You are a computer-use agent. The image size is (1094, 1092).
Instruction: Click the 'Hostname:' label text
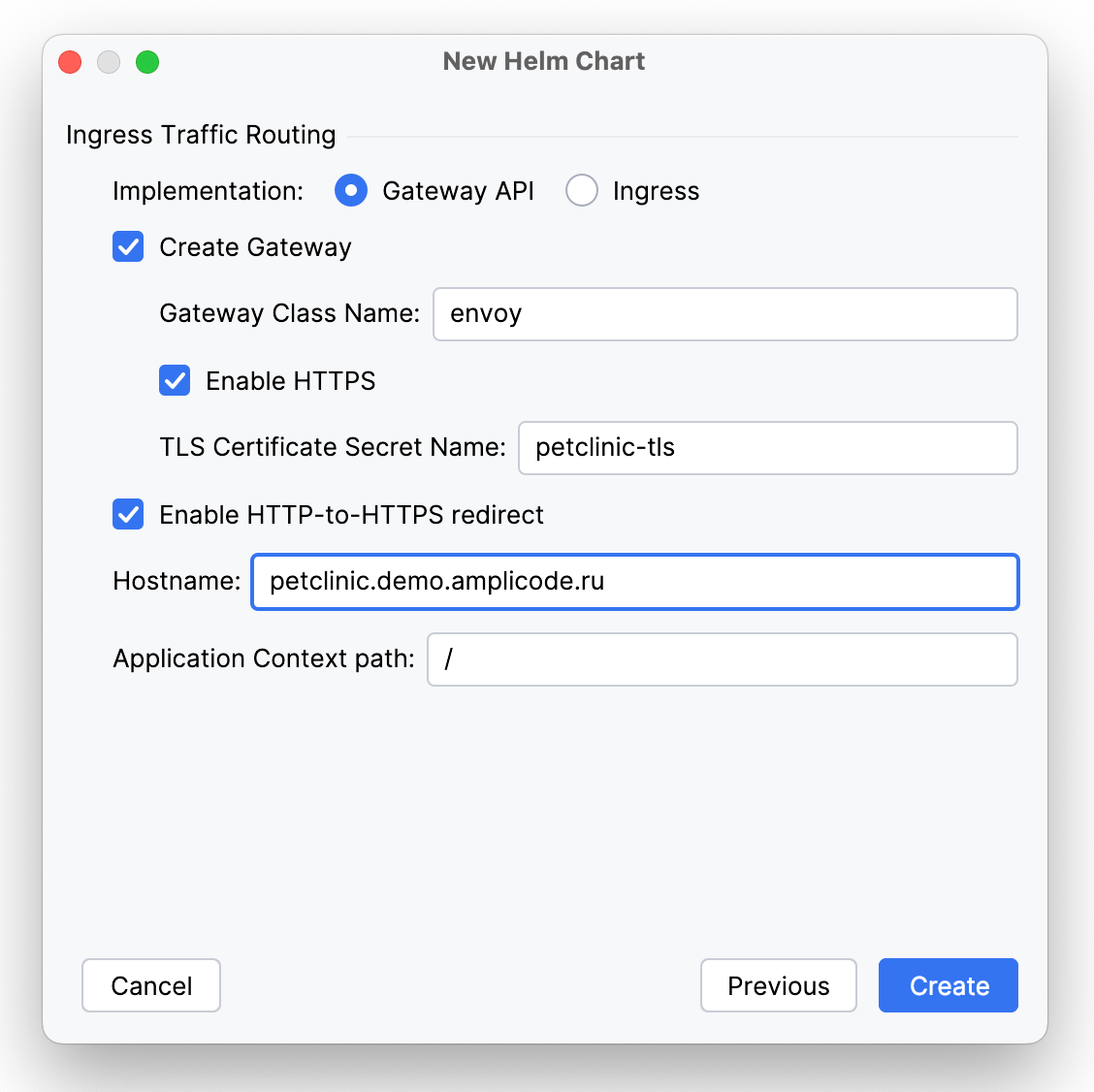point(177,581)
